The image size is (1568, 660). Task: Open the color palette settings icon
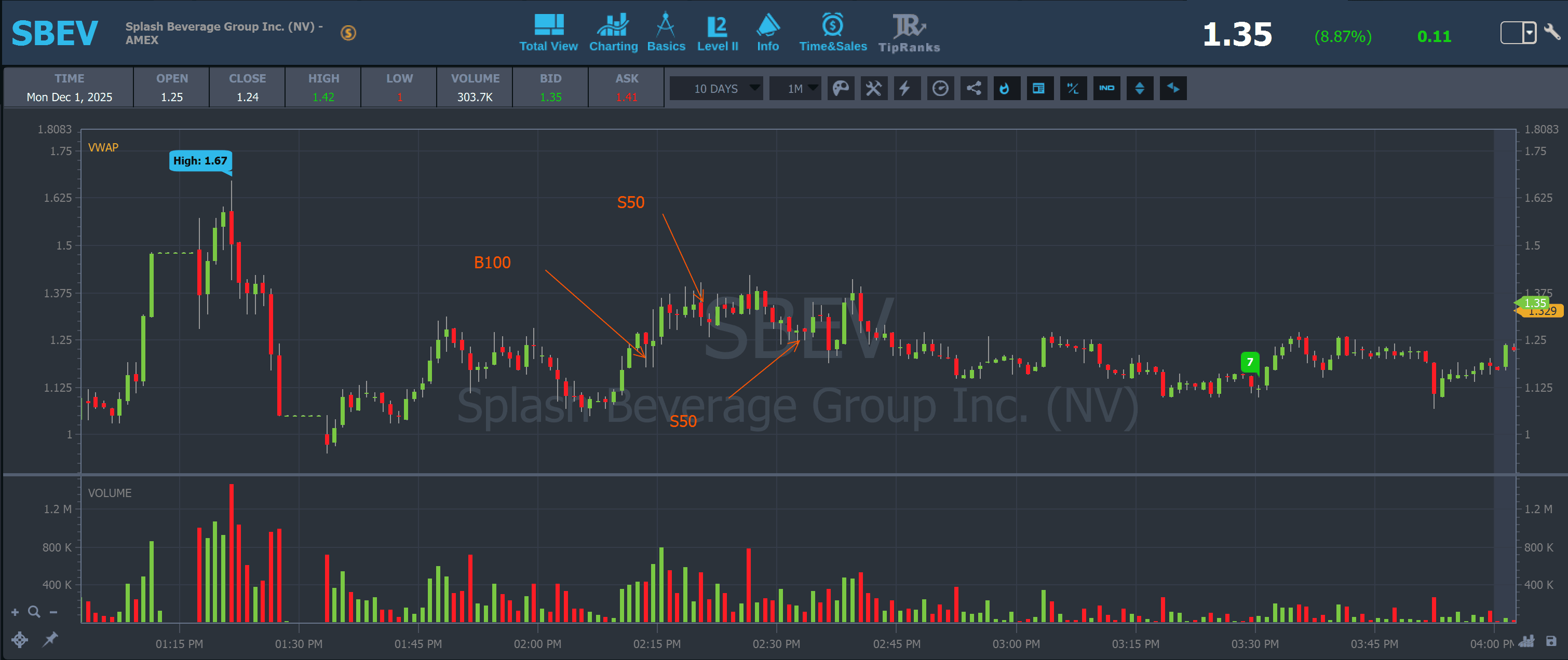pyautogui.click(x=841, y=89)
